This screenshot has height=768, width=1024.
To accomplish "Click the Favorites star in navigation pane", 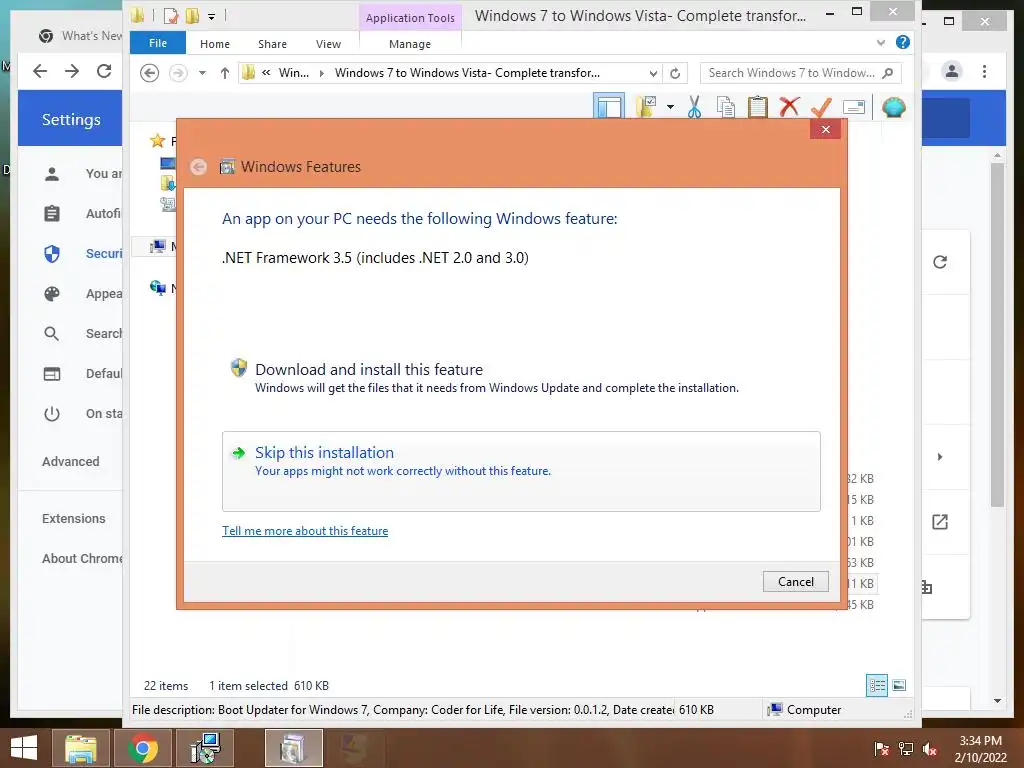I will point(157,140).
